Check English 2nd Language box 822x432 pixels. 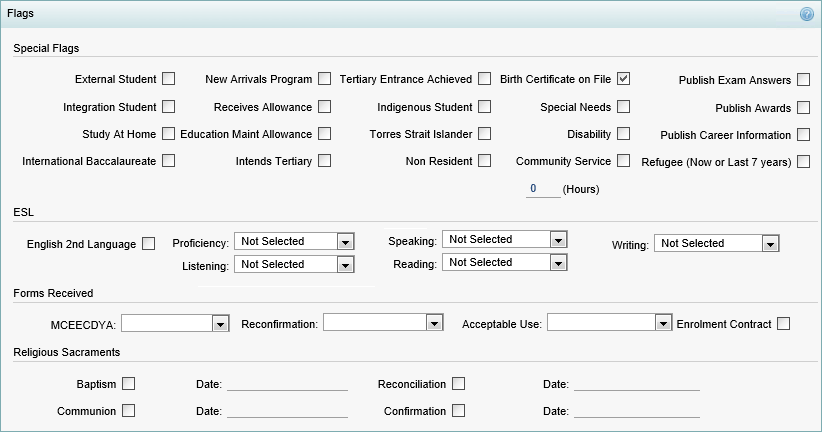pos(148,243)
